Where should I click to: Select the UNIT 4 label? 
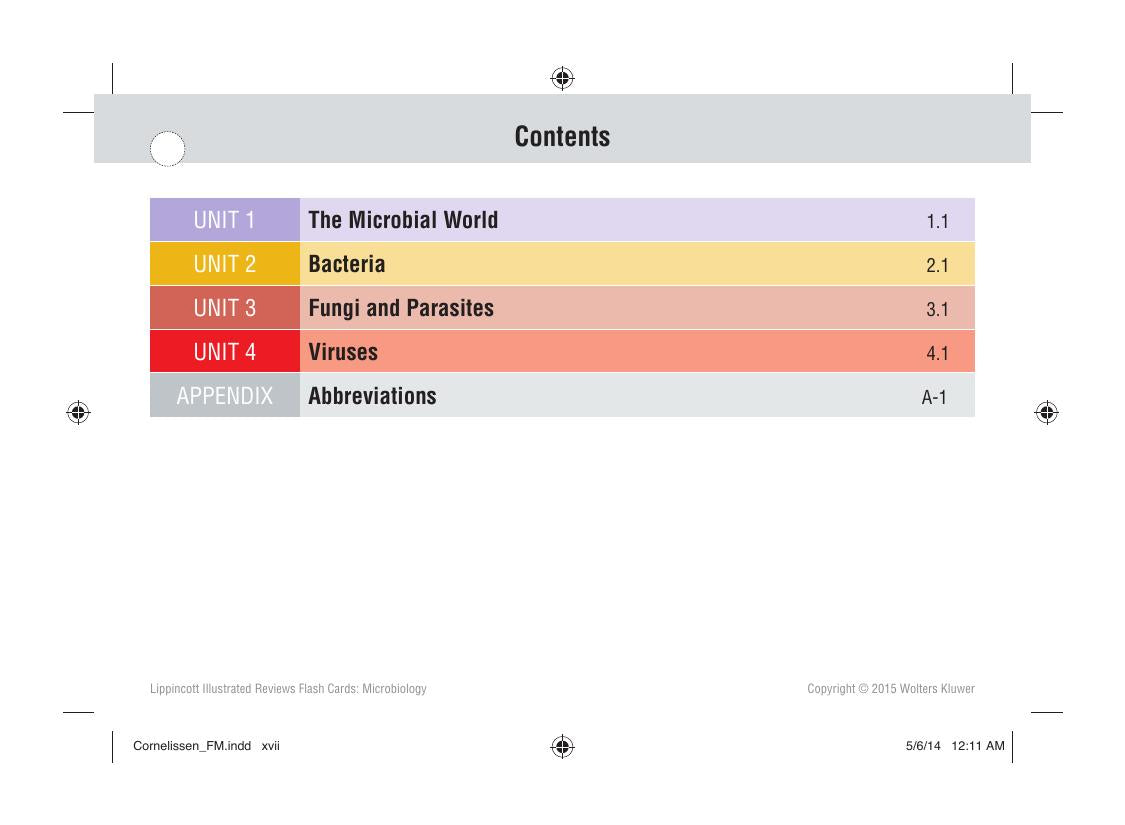pos(225,352)
